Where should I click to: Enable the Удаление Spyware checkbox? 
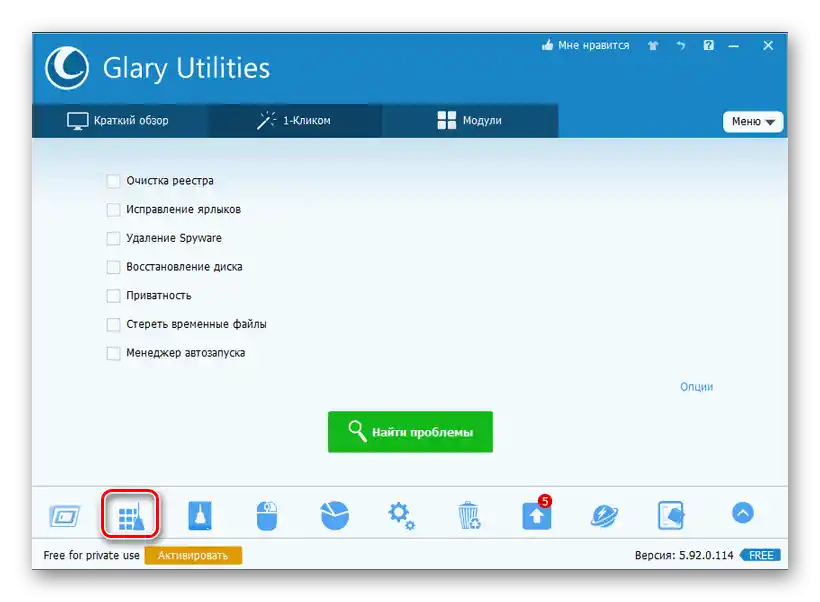point(113,238)
